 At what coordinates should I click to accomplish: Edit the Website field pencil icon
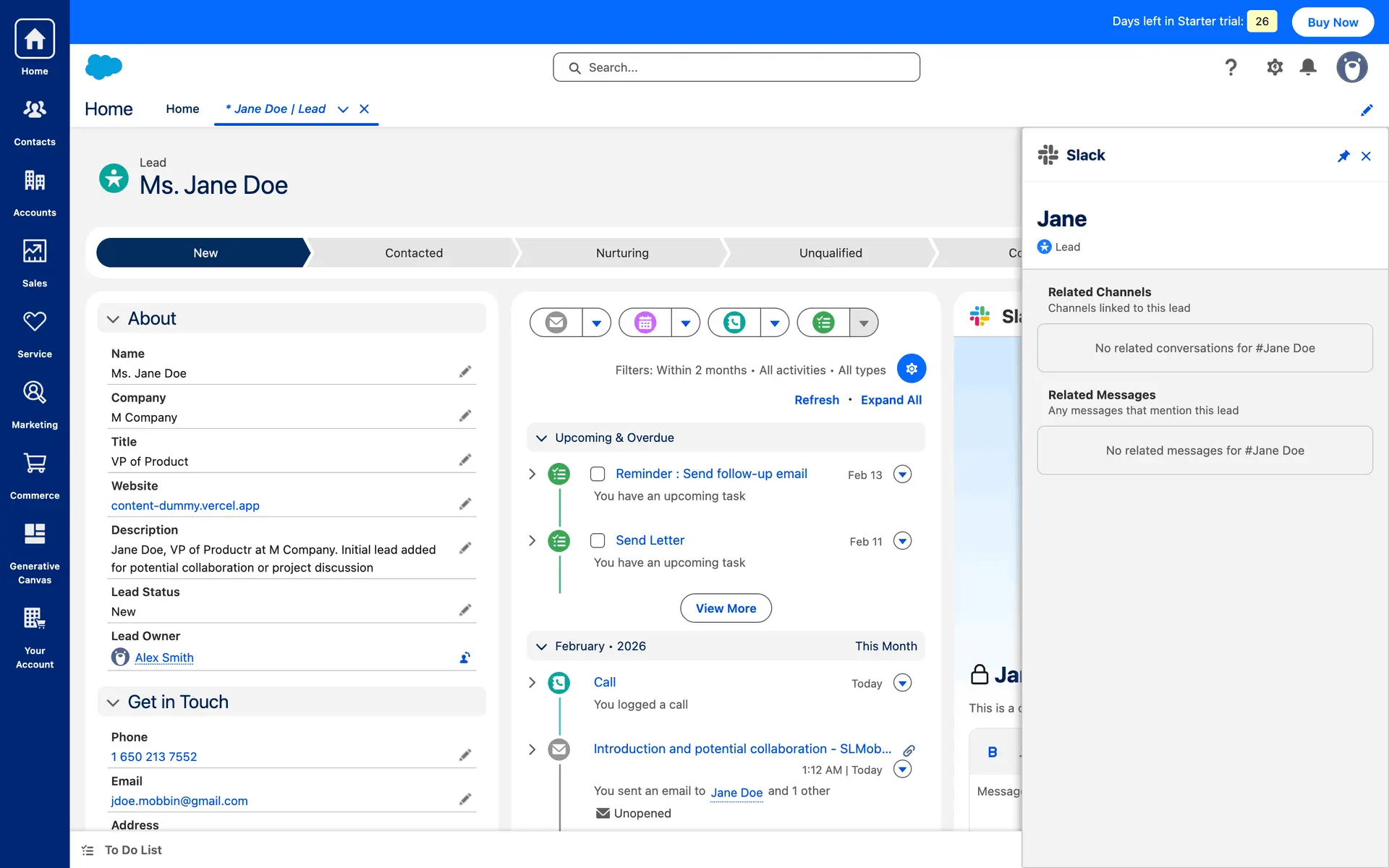tap(465, 503)
